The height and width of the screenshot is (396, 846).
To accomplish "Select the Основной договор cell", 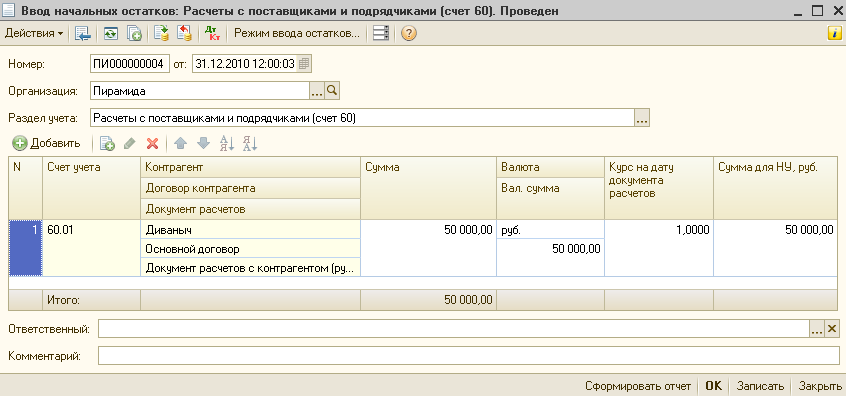I will pos(250,249).
